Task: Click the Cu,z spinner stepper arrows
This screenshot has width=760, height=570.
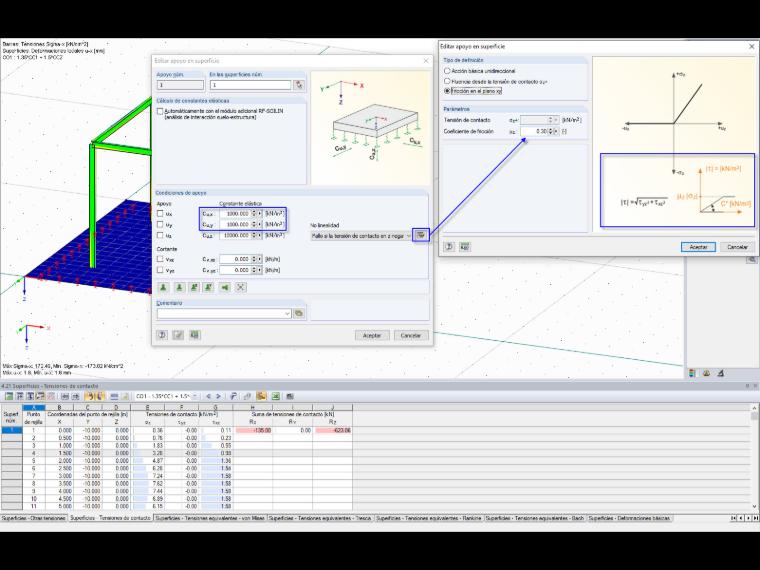Action: tap(254, 235)
